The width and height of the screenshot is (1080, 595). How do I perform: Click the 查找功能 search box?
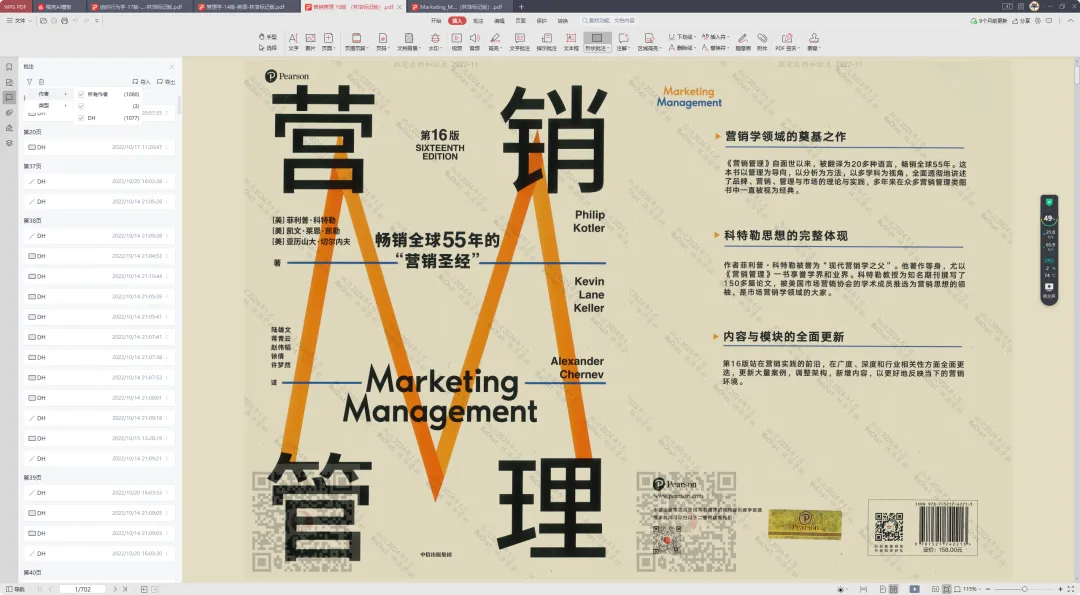coord(608,21)
